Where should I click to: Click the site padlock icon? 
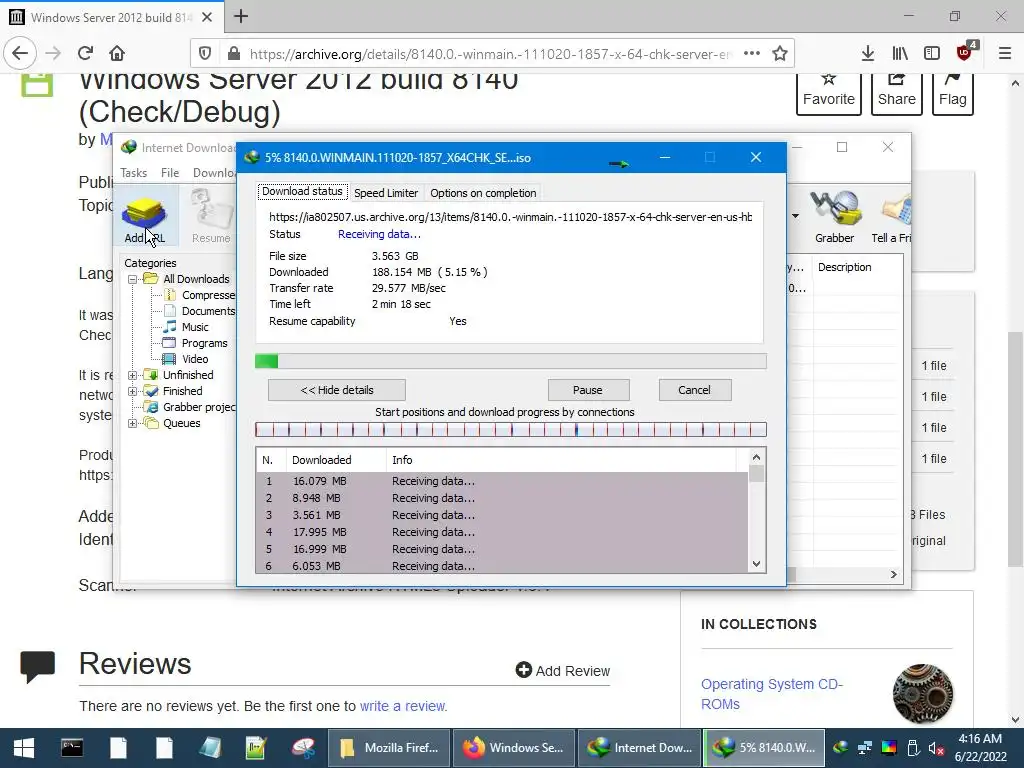point(233,54)
